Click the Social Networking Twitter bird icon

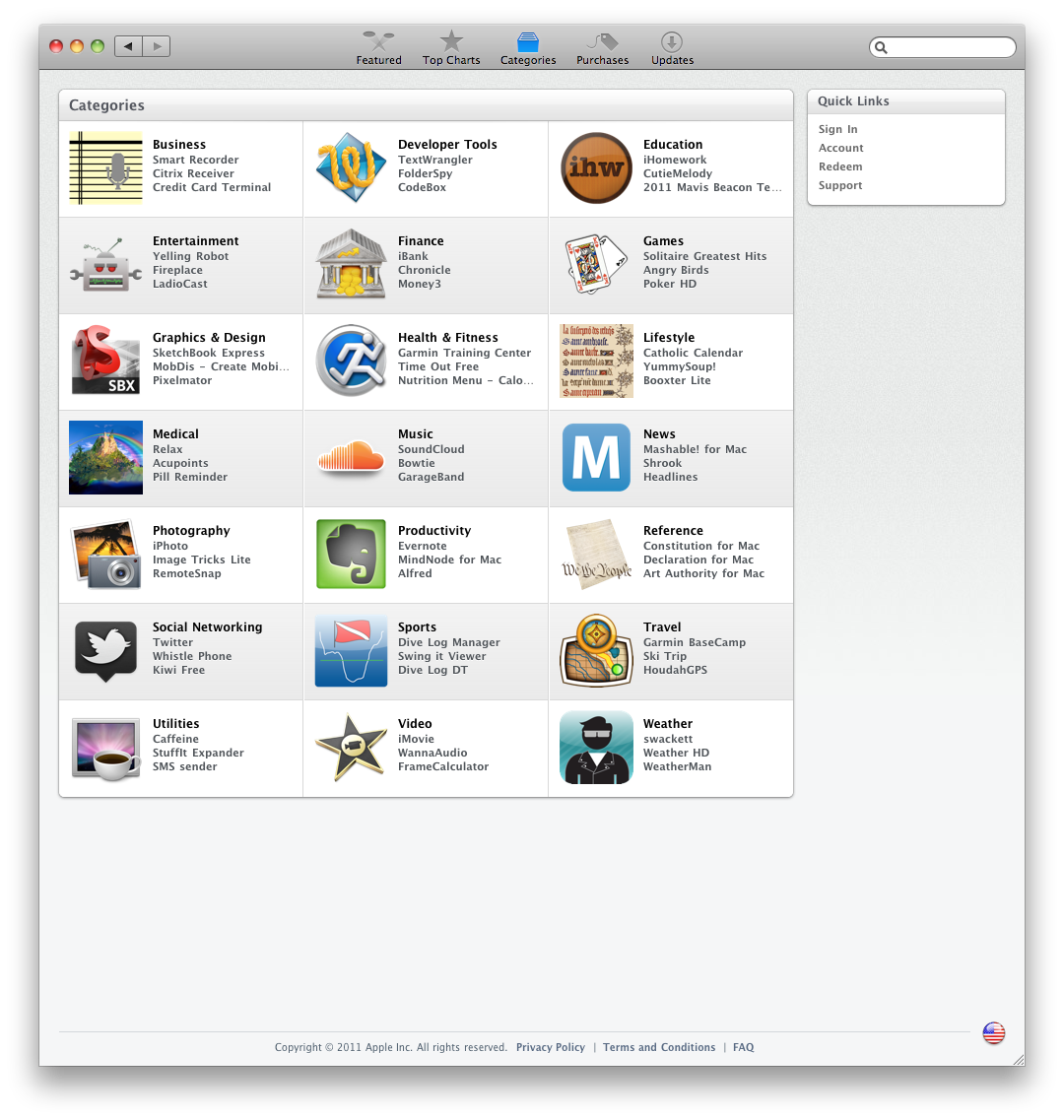click(105, 651)
